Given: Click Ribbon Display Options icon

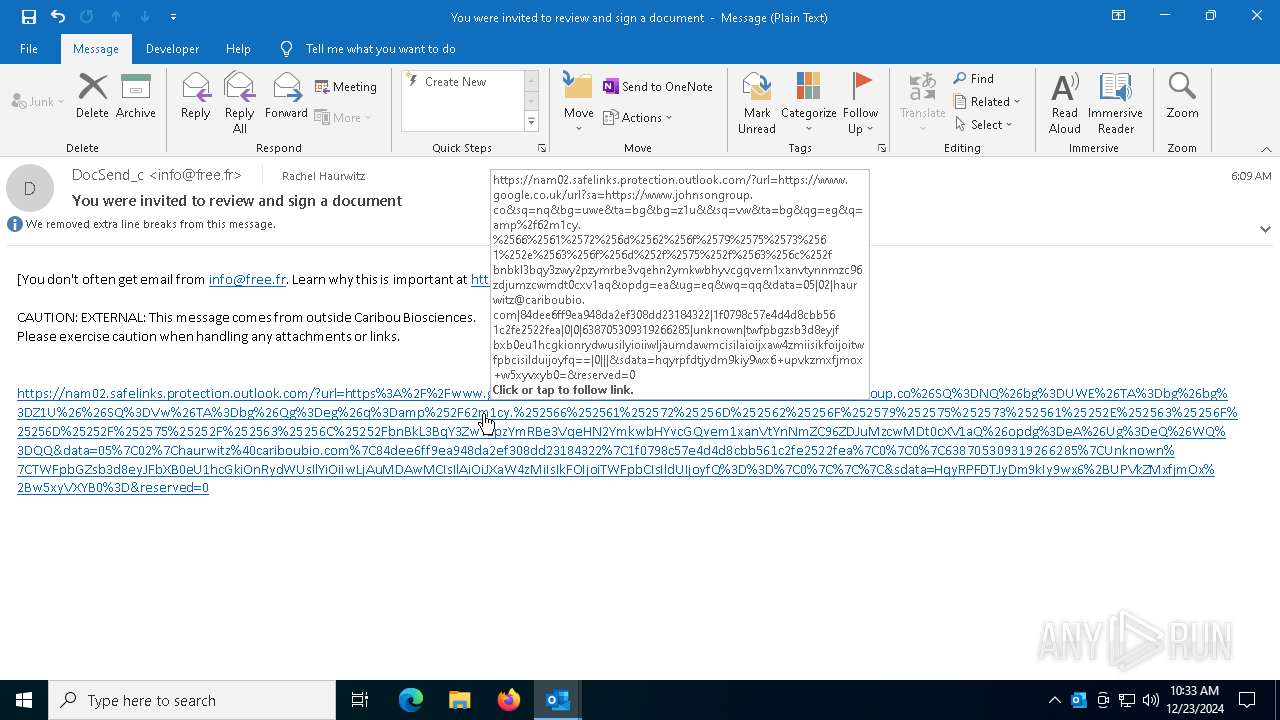Looking at the screenshot, I should (x=1119, y=16).
